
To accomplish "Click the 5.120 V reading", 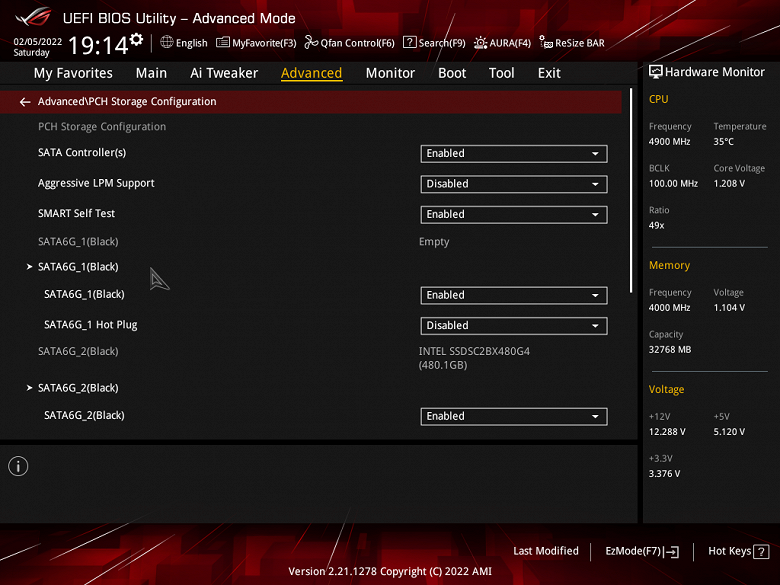I will click(729, 432).
